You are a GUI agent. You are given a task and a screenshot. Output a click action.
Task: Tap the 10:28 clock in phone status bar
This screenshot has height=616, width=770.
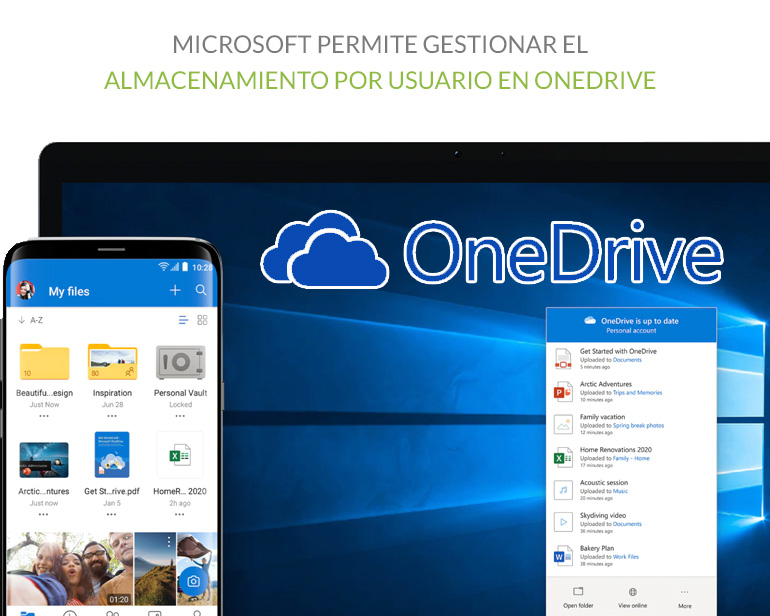point(202,268)
